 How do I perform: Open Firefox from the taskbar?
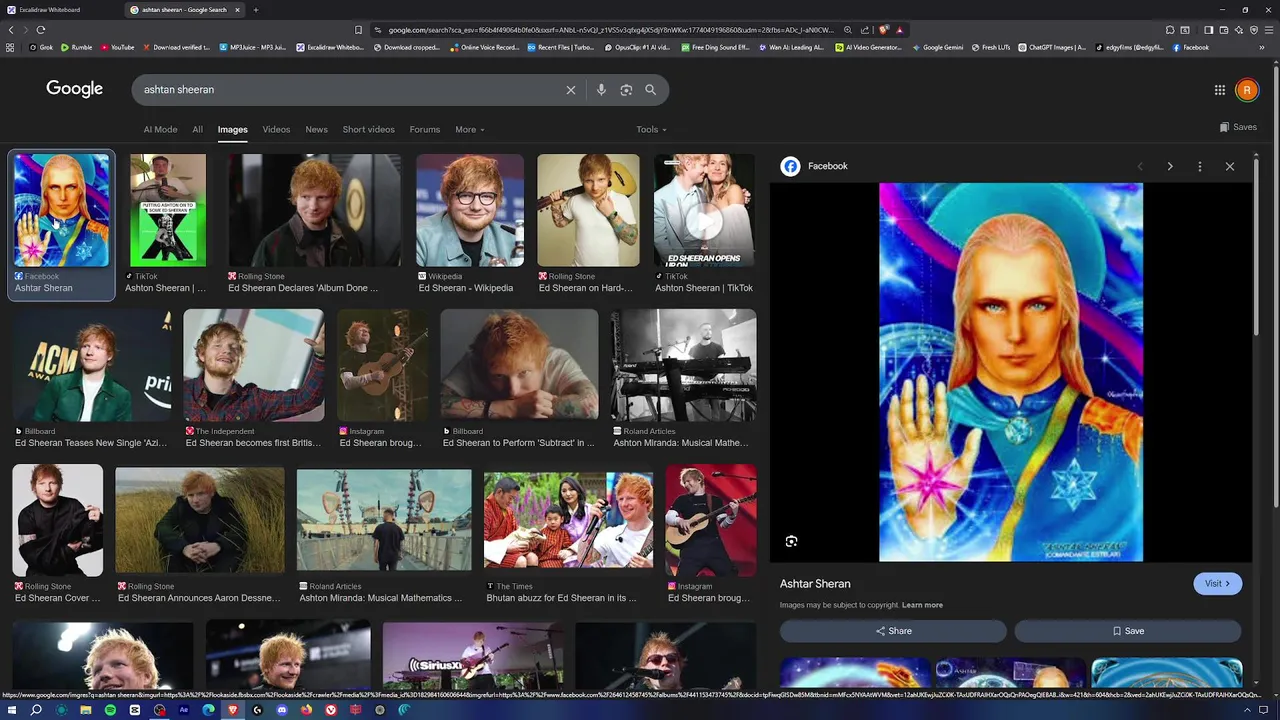tap(306, 710)
